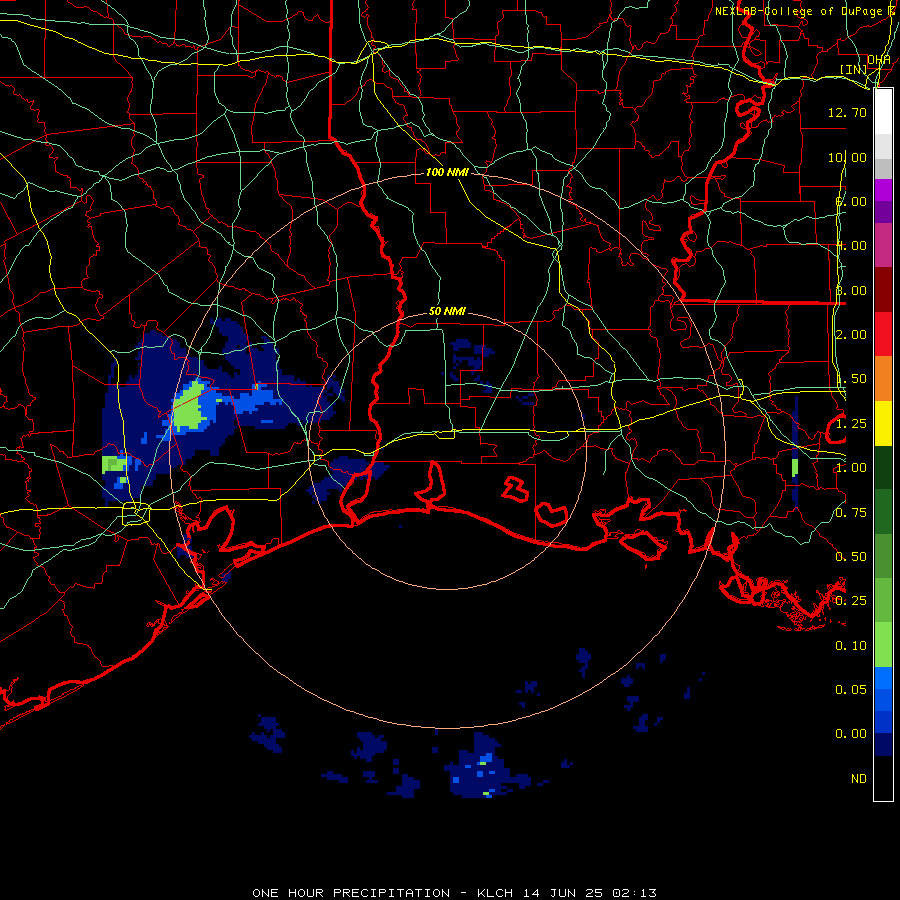
Task: Select the 0.00 legend value
Action: tap(851, 734)
